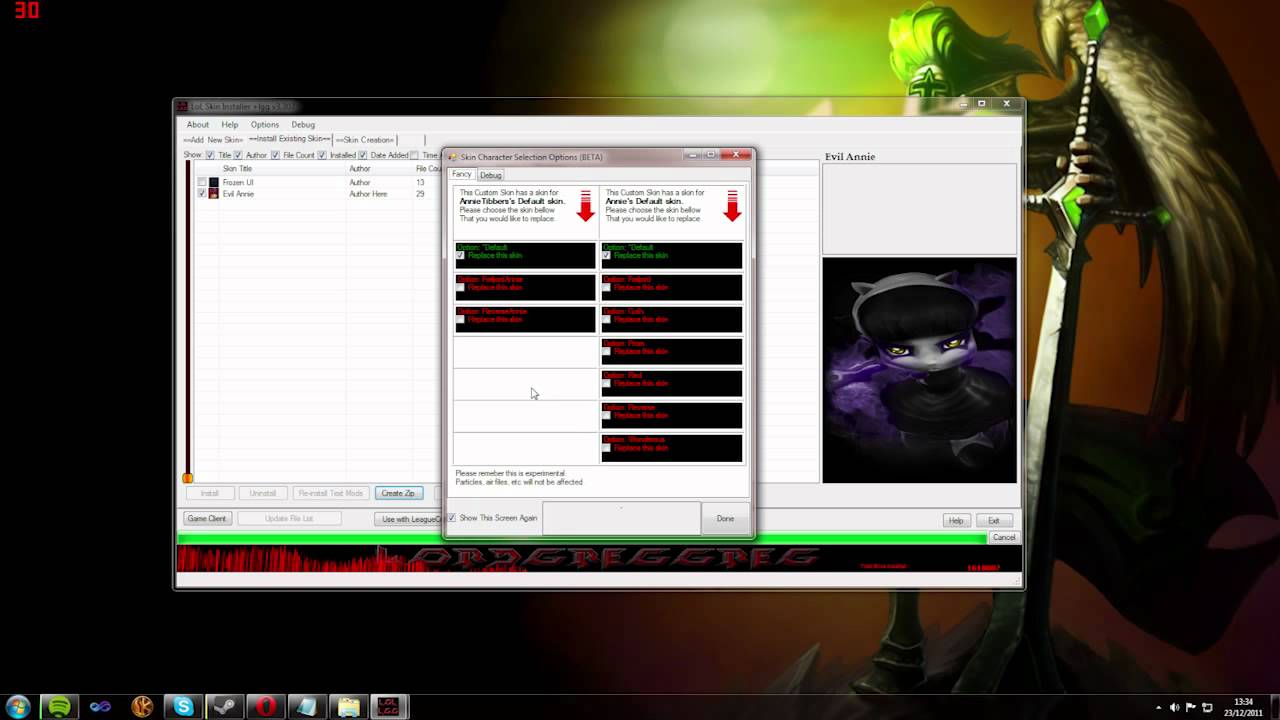Click the Uninstall button

tap(263, 493)
